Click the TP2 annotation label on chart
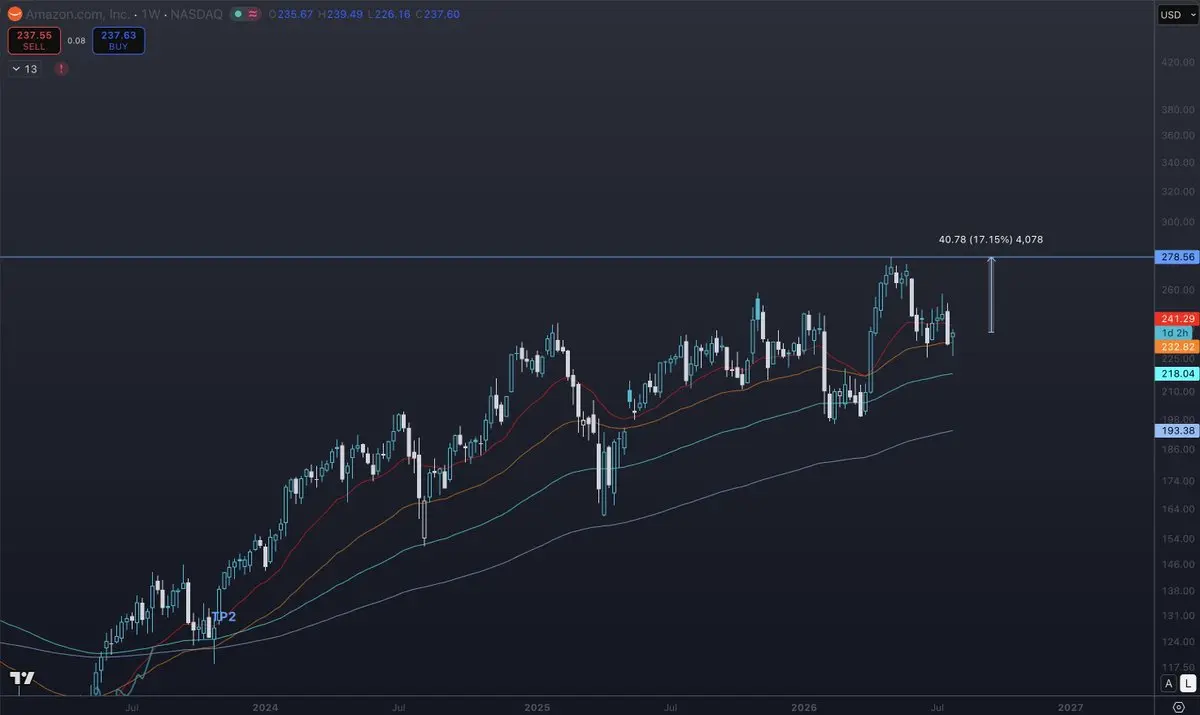The height and width of the screenshot is (715, 1200). pos(223,616)
